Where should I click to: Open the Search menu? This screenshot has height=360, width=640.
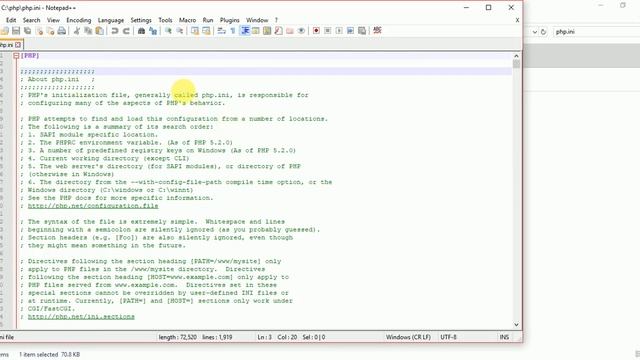click(31, 20)
